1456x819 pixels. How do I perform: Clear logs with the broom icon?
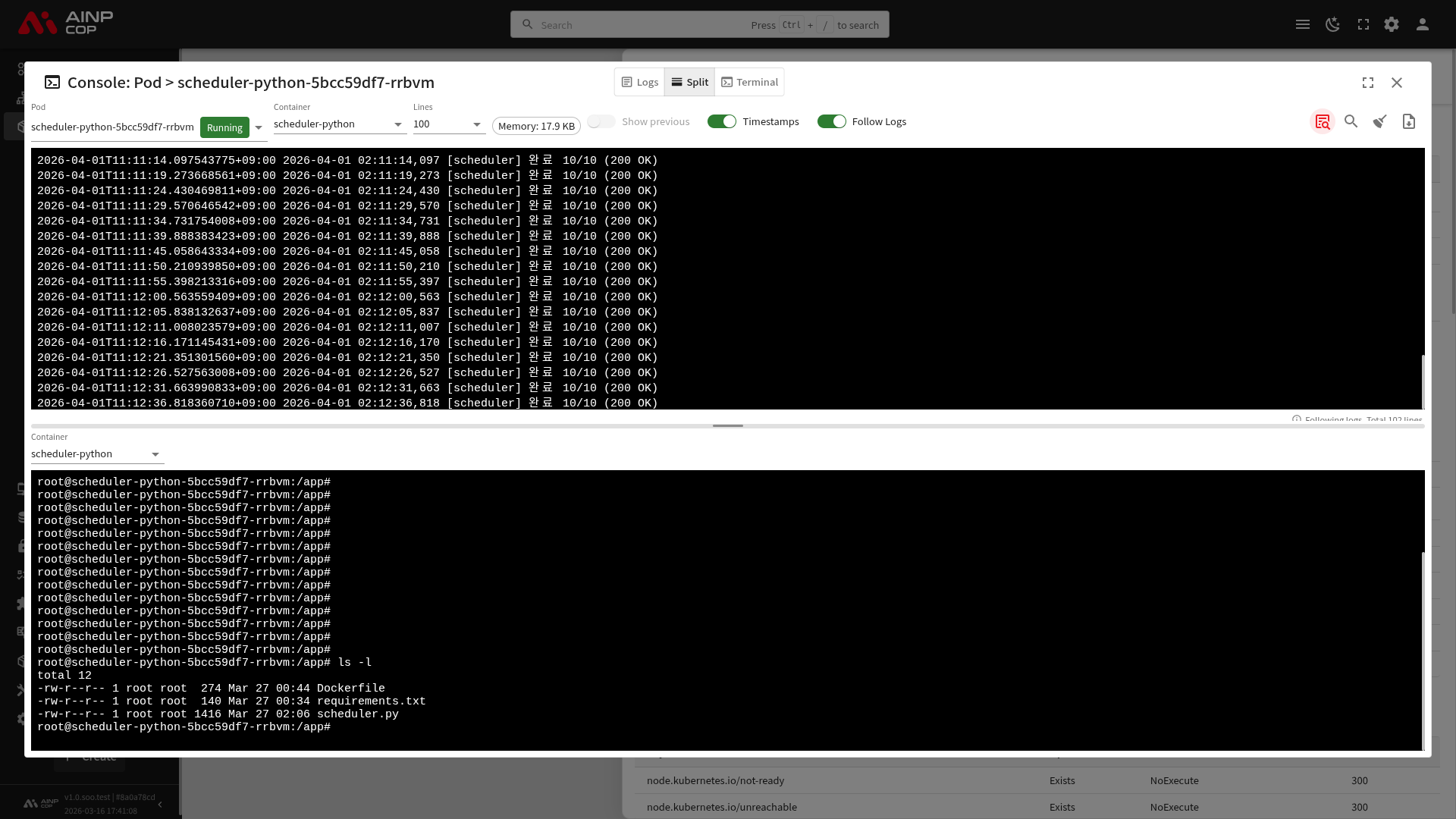pos(1379,121)
